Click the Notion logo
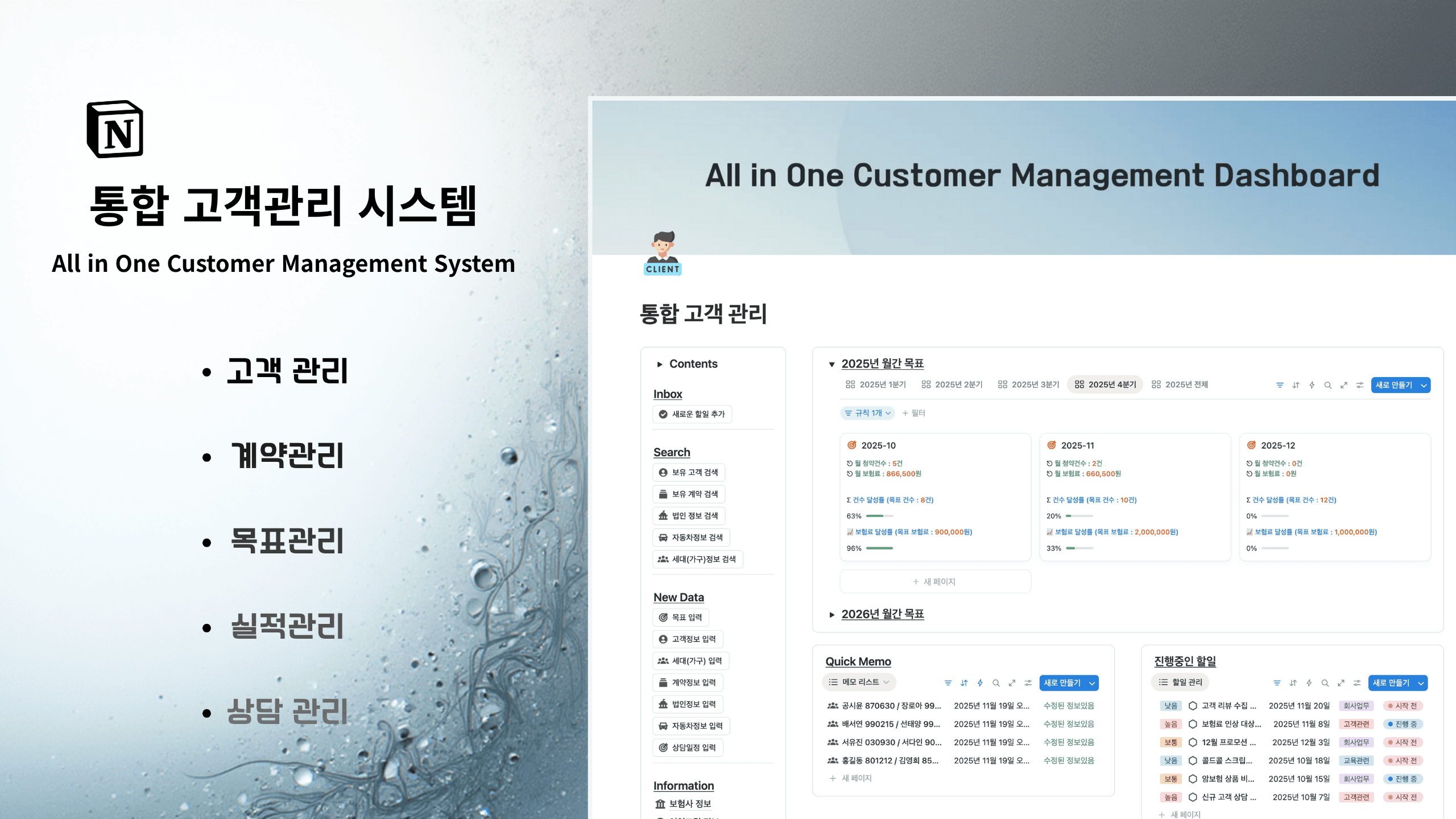 pyautogui.click(x=115, y=129)
